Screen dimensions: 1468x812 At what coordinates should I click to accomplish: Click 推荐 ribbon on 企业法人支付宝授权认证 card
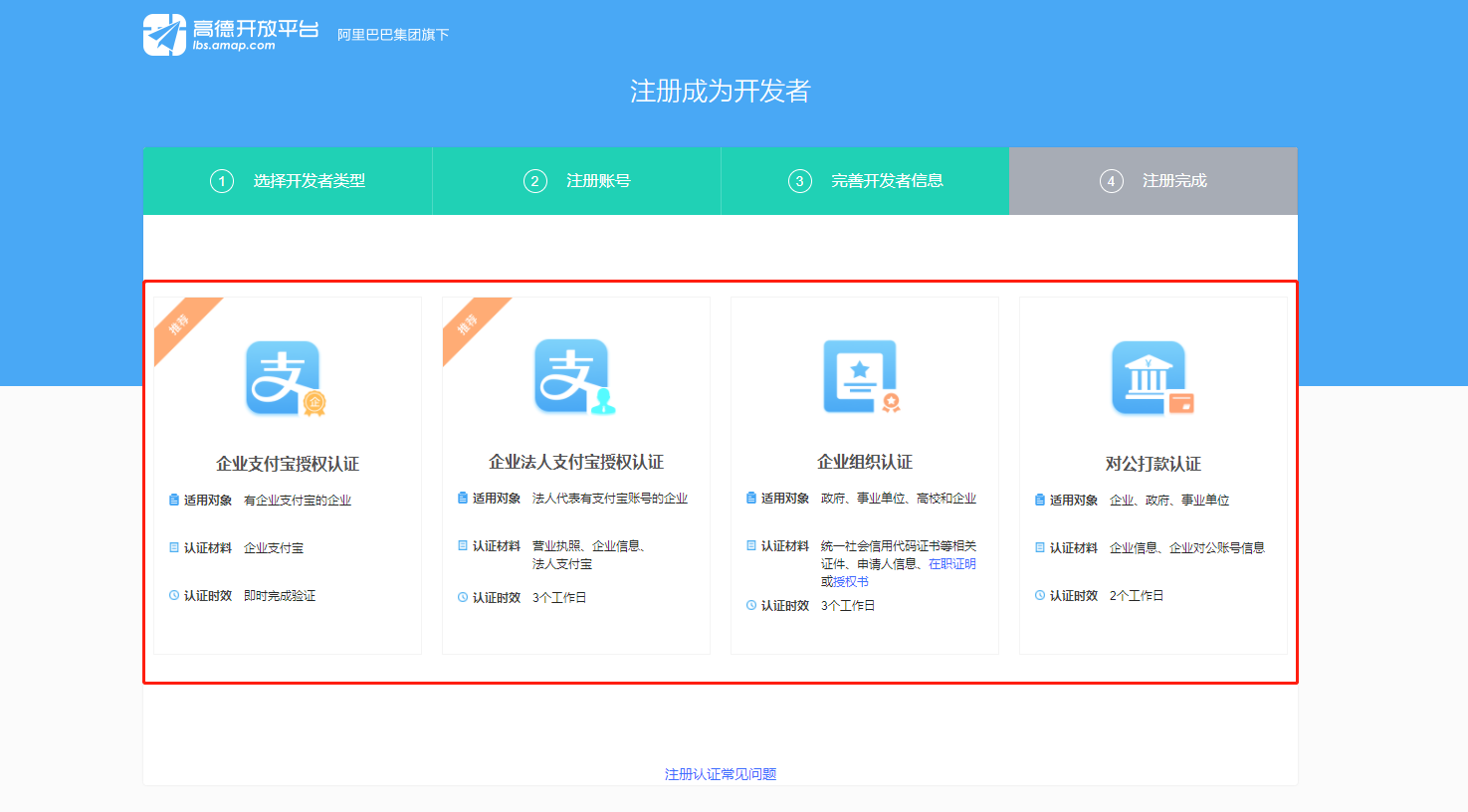(469, 323)
